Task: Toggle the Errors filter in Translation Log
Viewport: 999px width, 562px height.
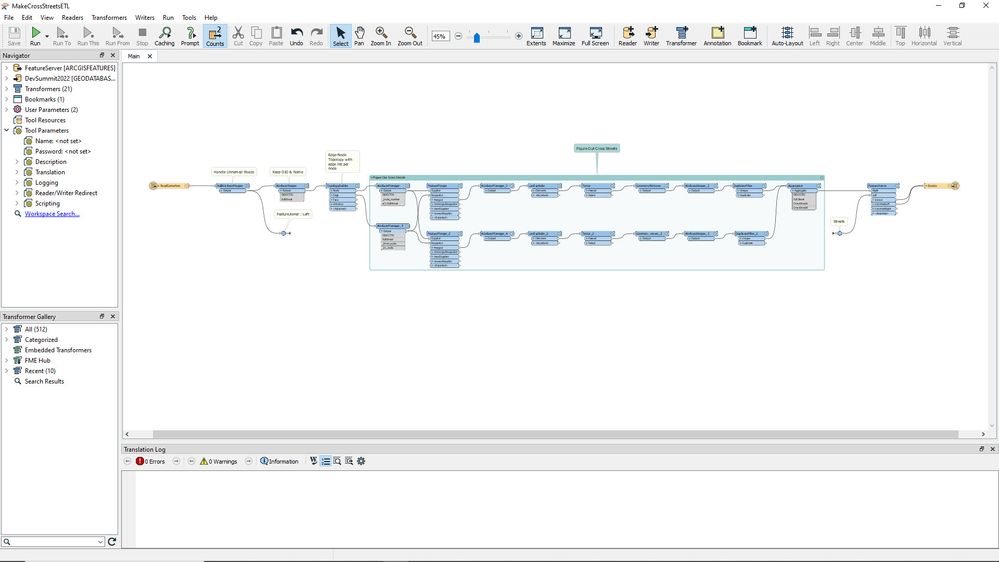Action: coord(150,461)
